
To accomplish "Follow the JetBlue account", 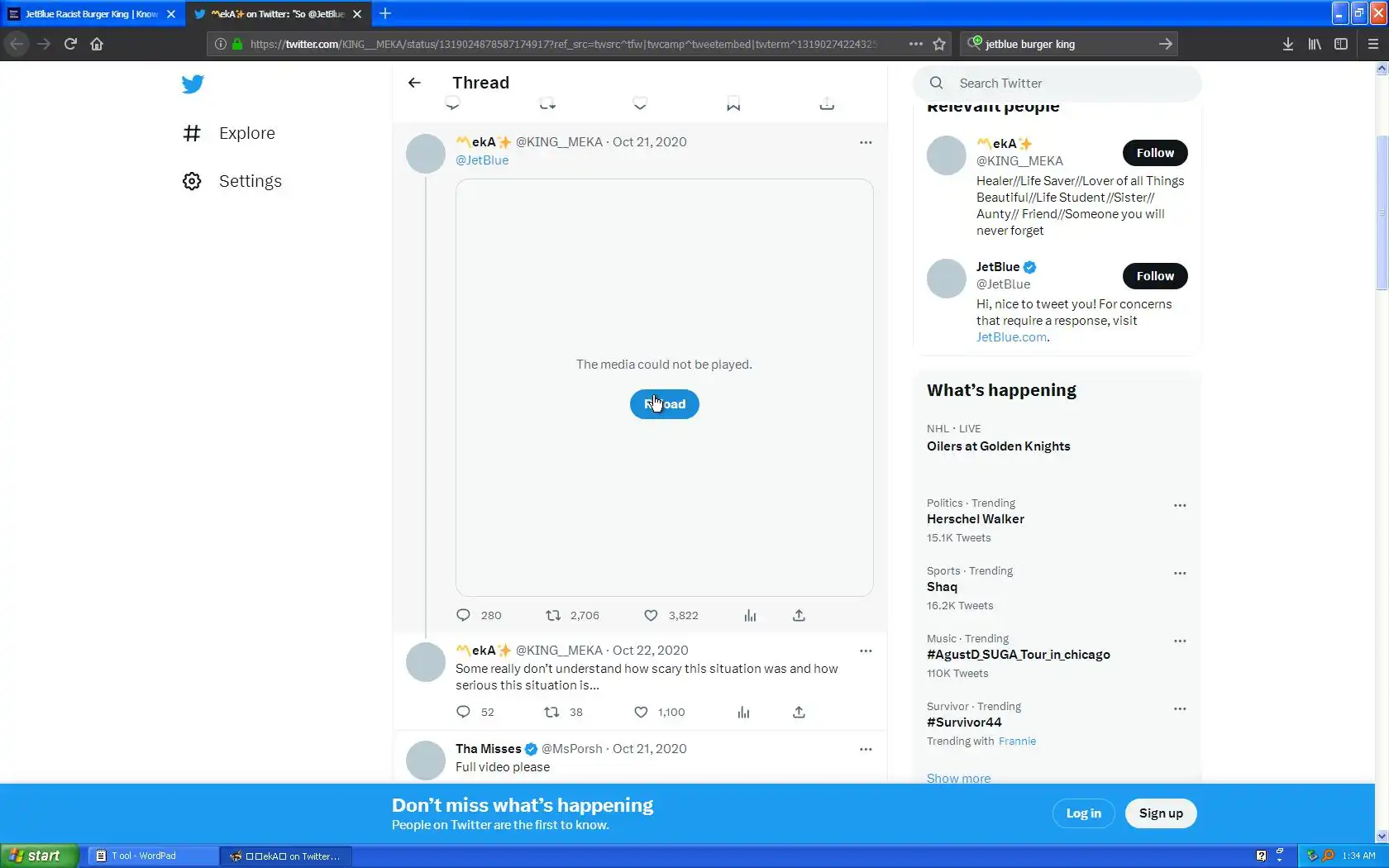I will [1155, 276].
